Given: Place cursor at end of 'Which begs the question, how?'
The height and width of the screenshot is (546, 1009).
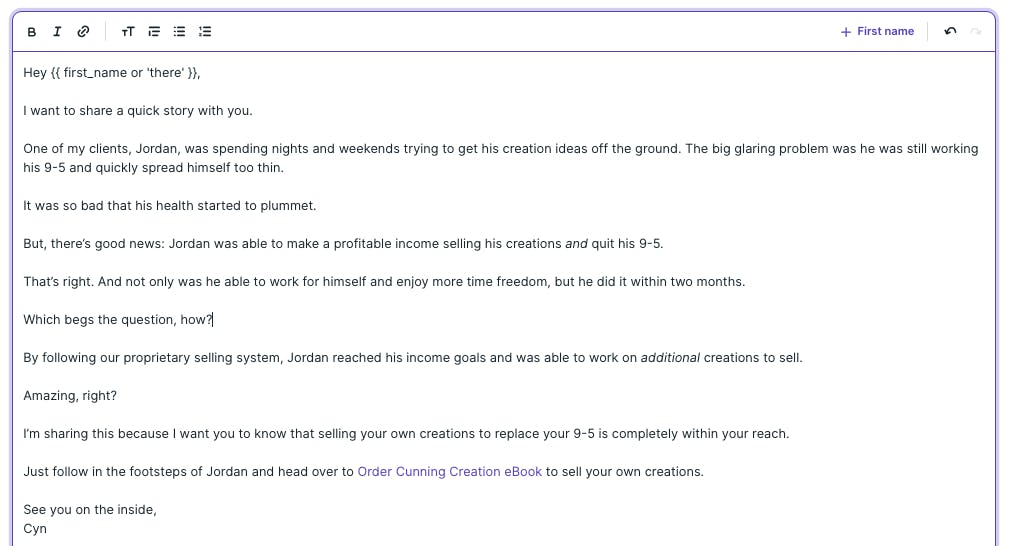Looking at the screenshot, I should point(212,320).
